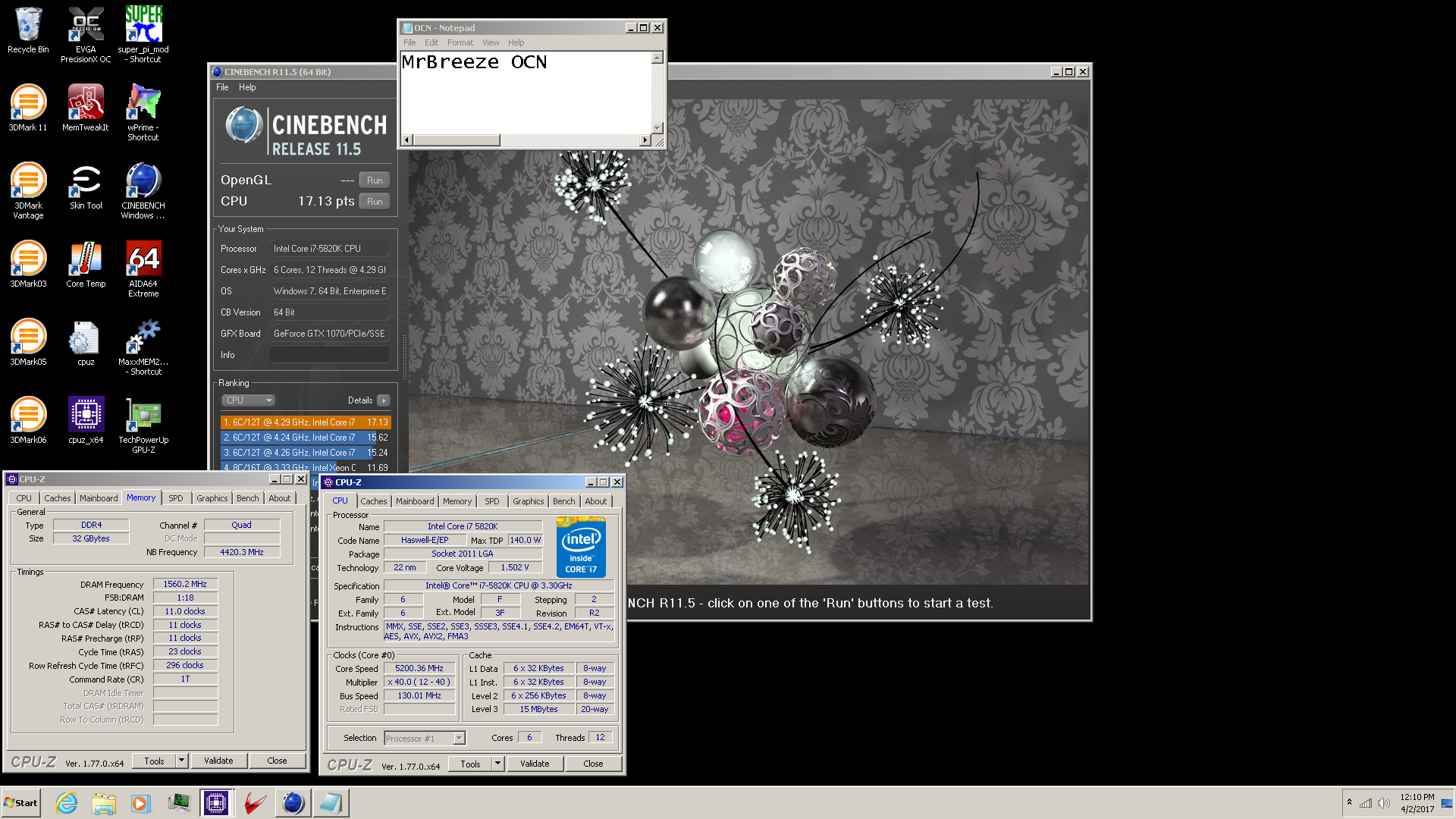Screen dimensions: 1456x819
Task: Click the taskbar clock 12:10 PM
Action: click(x=1417, y=797)
